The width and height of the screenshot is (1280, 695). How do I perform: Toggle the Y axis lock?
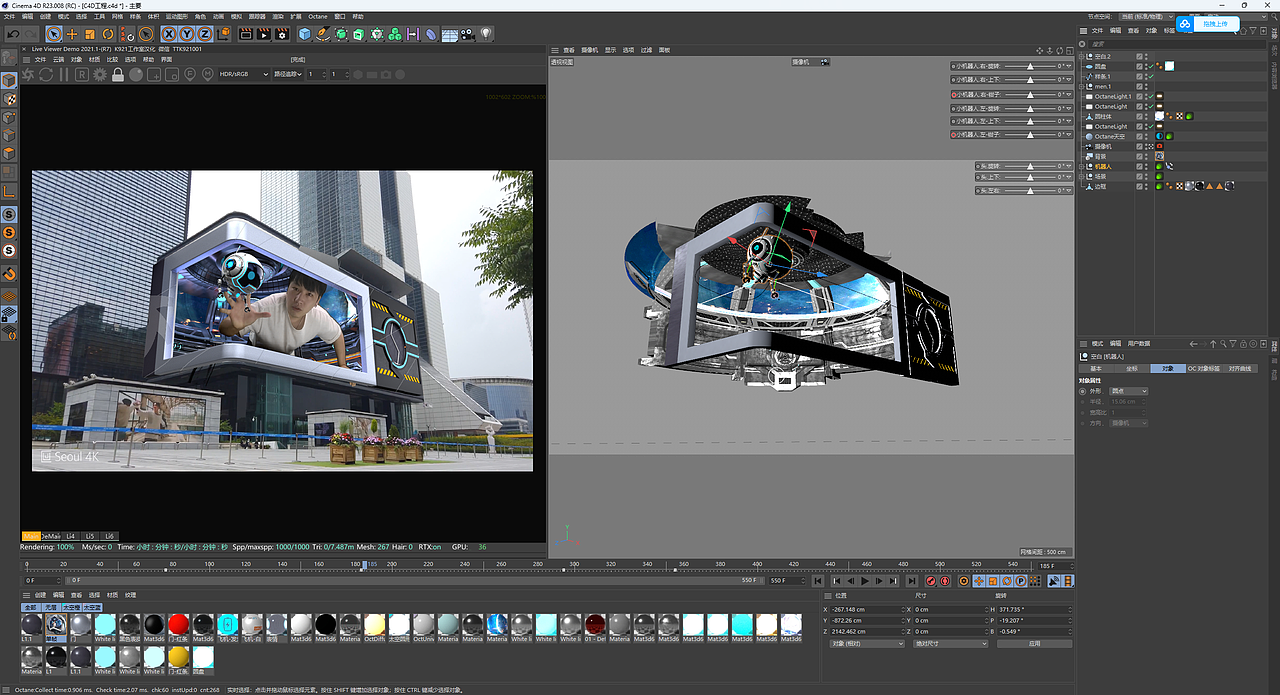click(188, 34)
